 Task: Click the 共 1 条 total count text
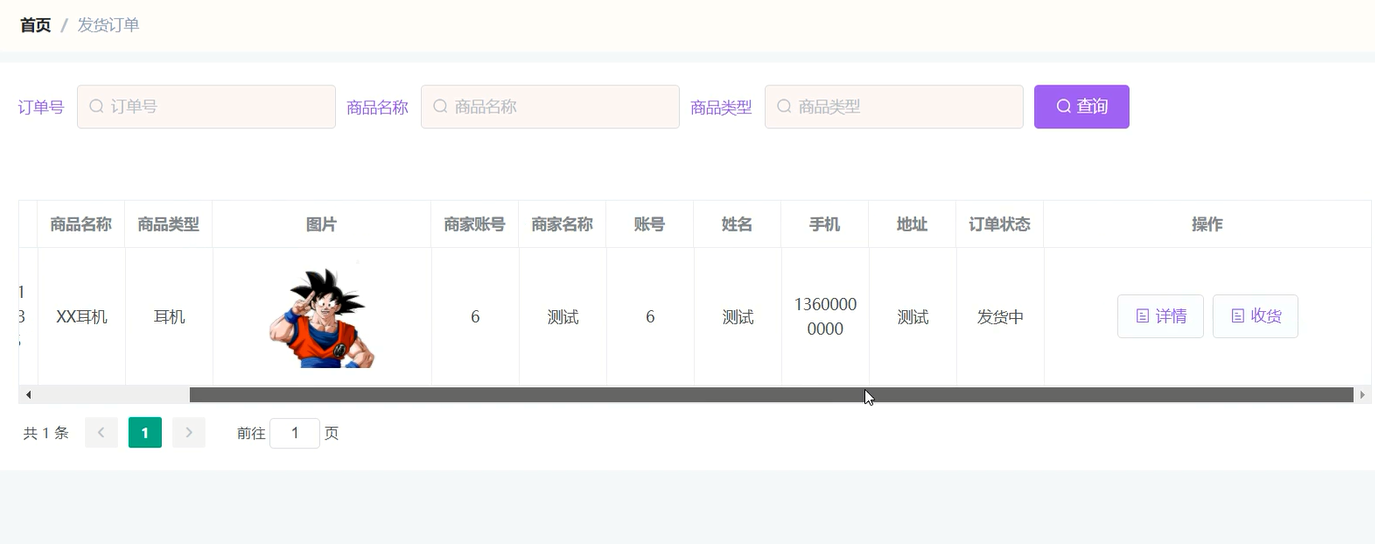(46, 433)
